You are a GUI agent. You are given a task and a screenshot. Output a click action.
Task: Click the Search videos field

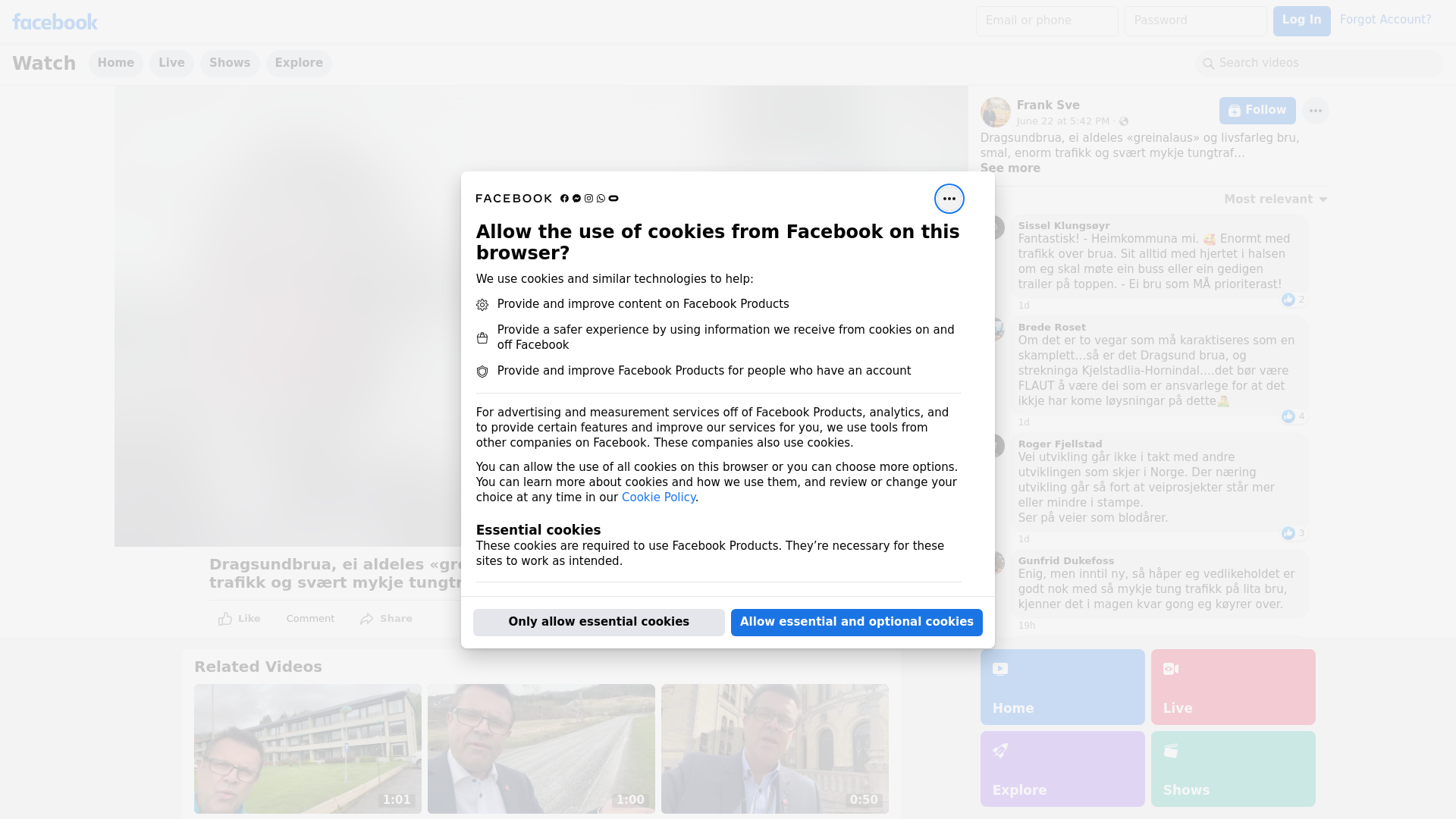(x=1319, y=64)
